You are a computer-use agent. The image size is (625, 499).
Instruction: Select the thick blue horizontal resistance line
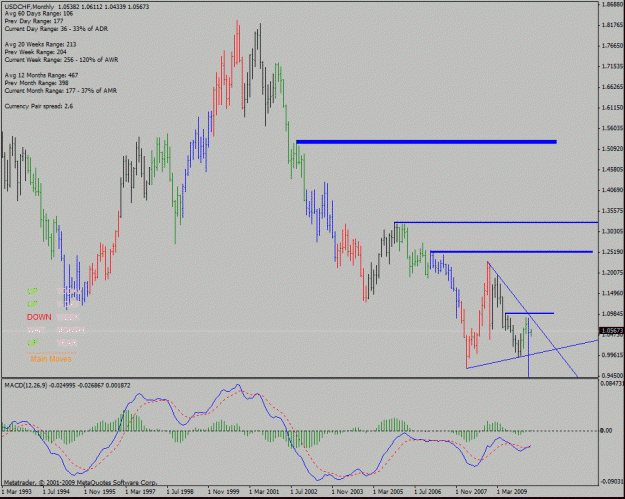click(x=426, y=141)
